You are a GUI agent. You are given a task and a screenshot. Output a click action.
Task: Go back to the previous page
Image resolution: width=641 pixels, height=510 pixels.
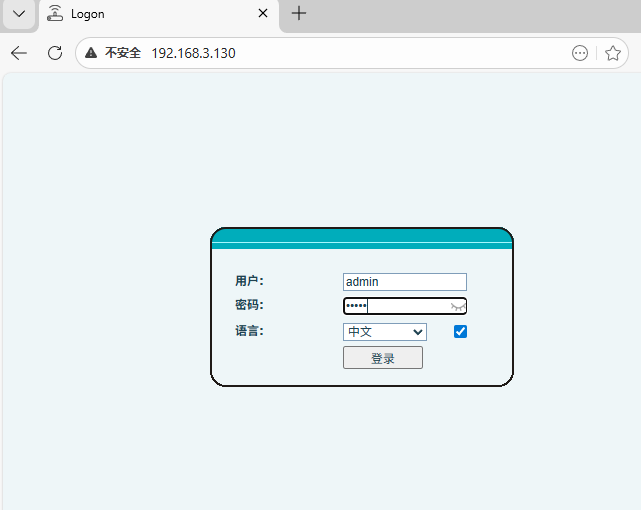point(19,53)
